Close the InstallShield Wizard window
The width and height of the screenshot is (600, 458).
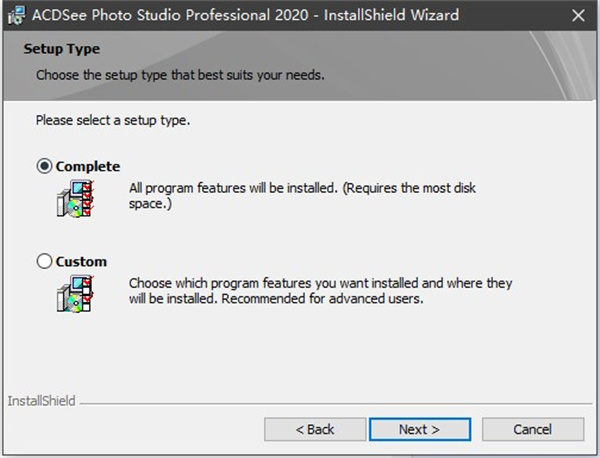(577, 15)
